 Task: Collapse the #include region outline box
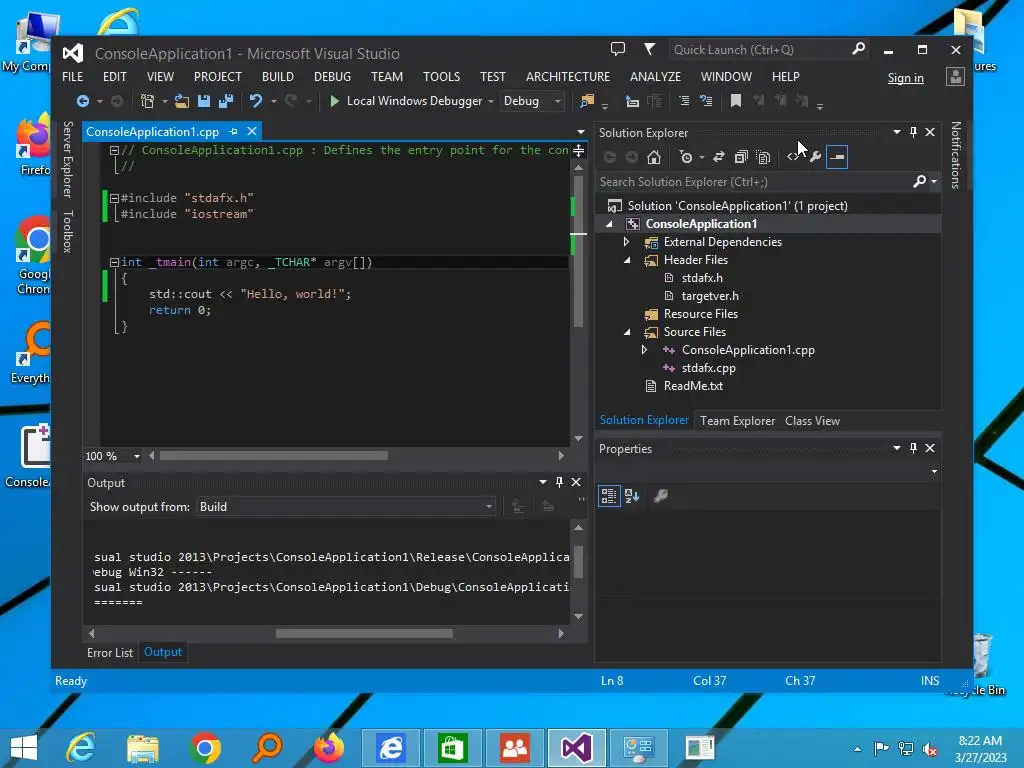click(x=114, y=198)
